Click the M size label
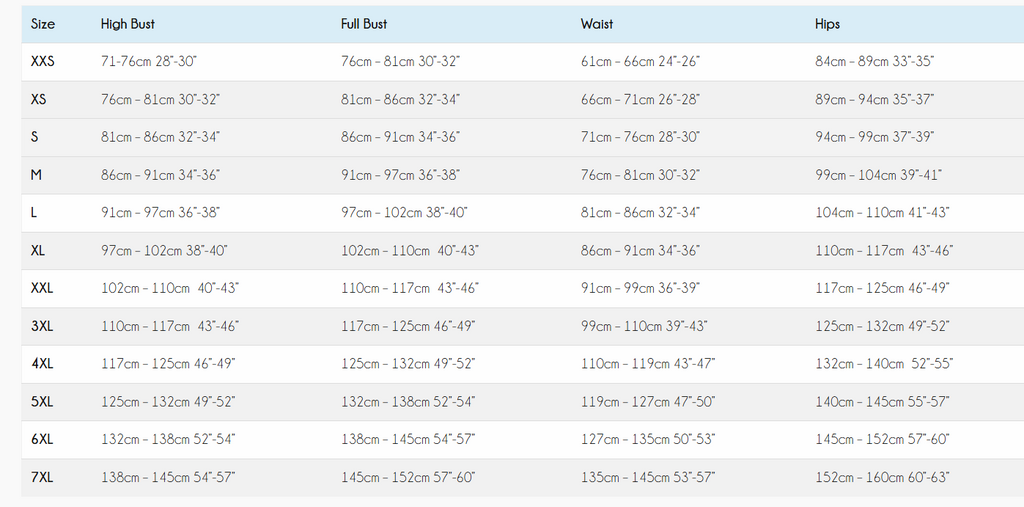 [36, 175]
